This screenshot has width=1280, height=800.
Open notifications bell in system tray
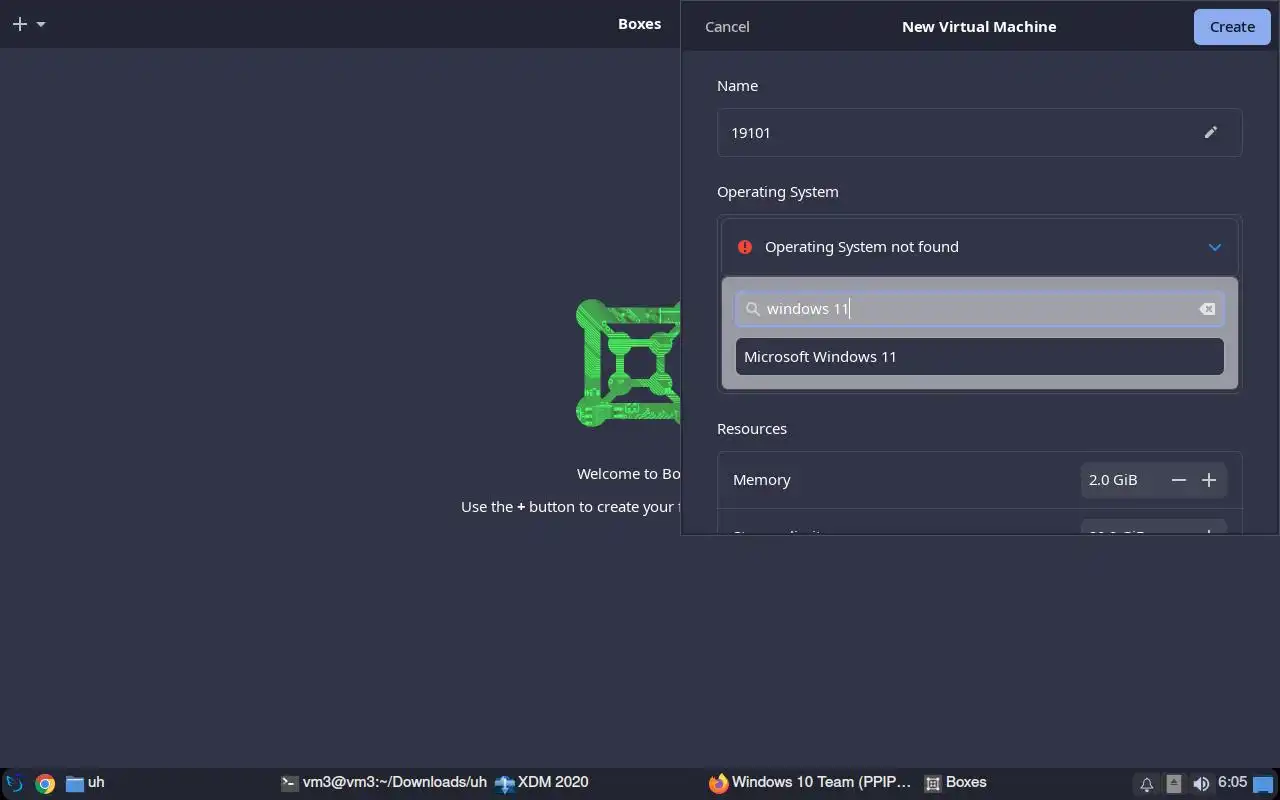(x=1146, y=784)
